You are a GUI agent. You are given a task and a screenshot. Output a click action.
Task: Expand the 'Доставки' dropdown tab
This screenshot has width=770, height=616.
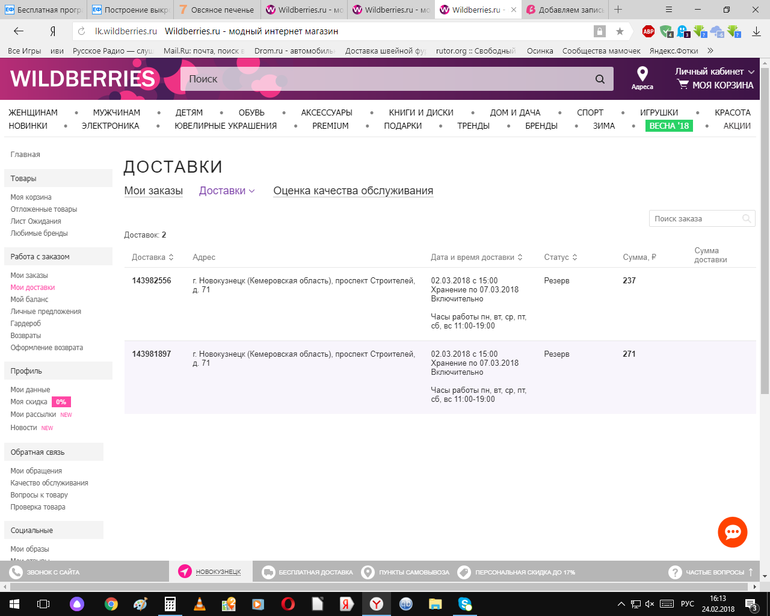pyautogui.click(x=227, y=190)
